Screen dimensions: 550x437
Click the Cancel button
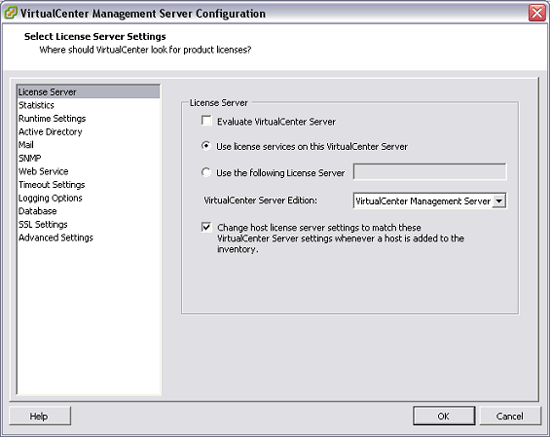point(510,416)
